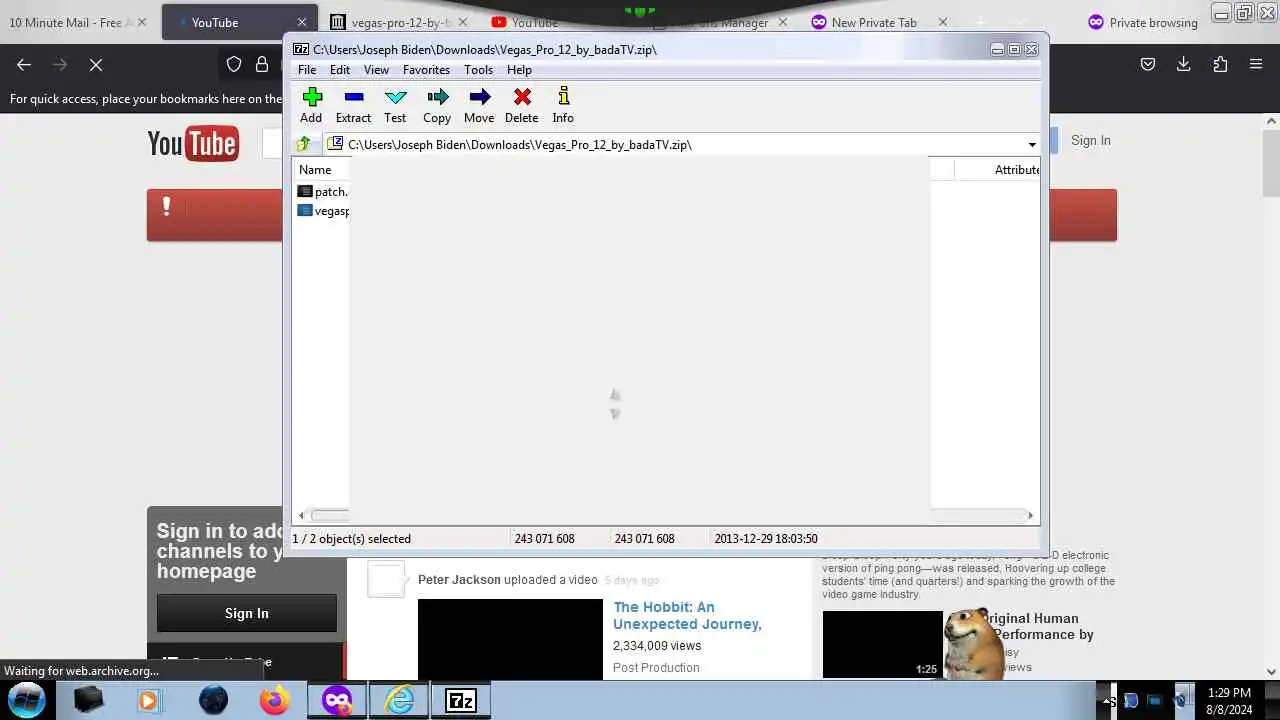Image resolution: width=1280 pixels, height=720 pixels.
Task: Click the page scrollbar down arrow
Action: pos(1271,672)
